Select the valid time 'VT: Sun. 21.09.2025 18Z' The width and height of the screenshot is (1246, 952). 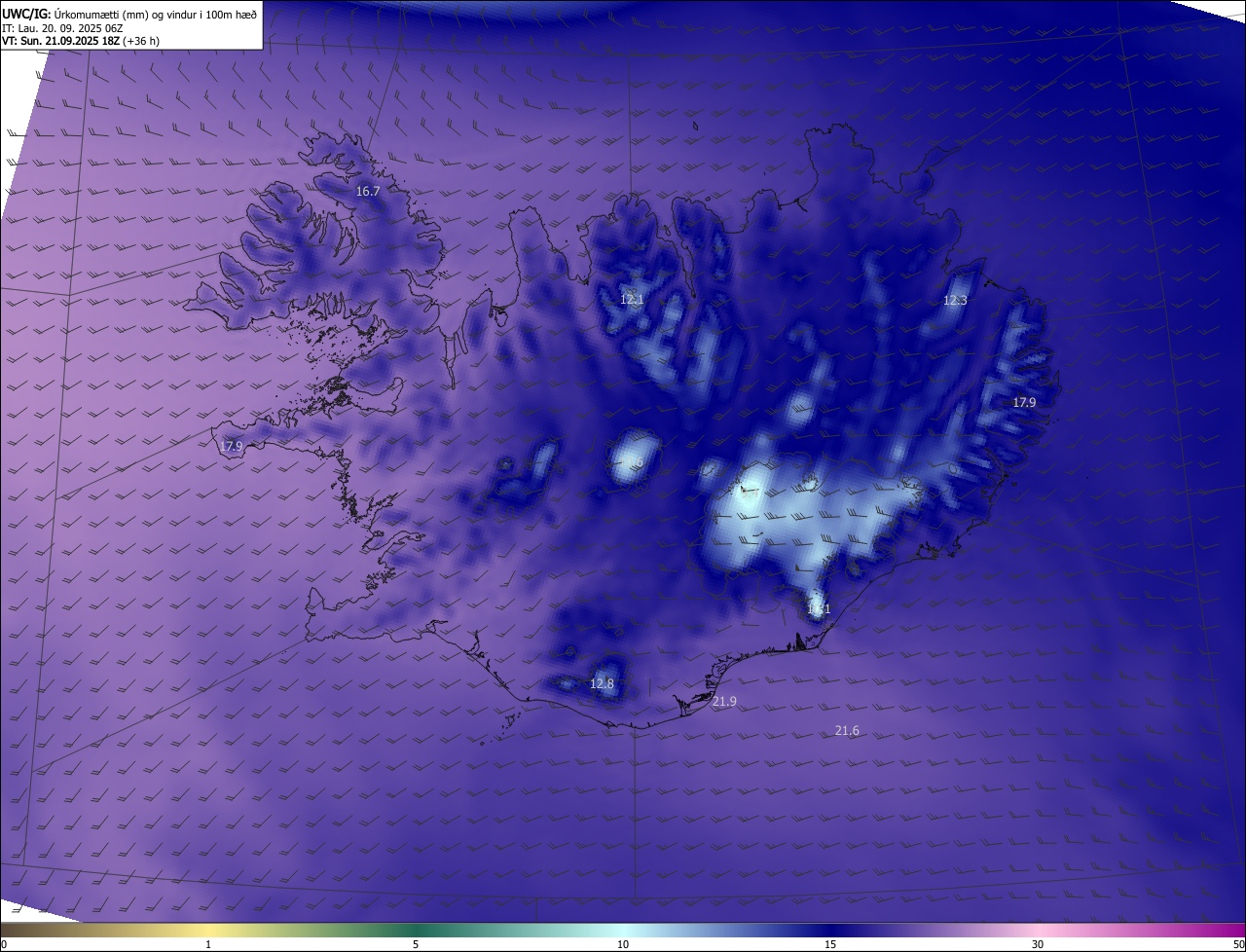pyautogui.click(x=61, y=41)
